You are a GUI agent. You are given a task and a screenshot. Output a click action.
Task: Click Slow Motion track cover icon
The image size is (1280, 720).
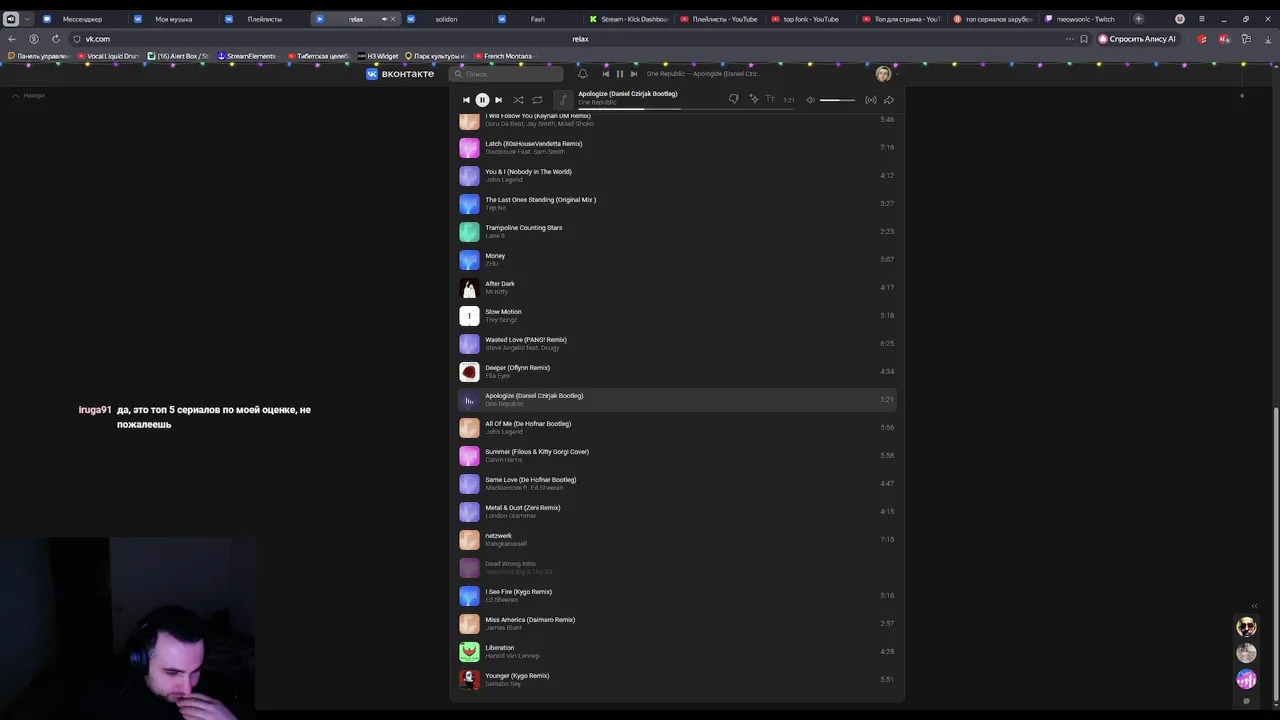(469, 316)
